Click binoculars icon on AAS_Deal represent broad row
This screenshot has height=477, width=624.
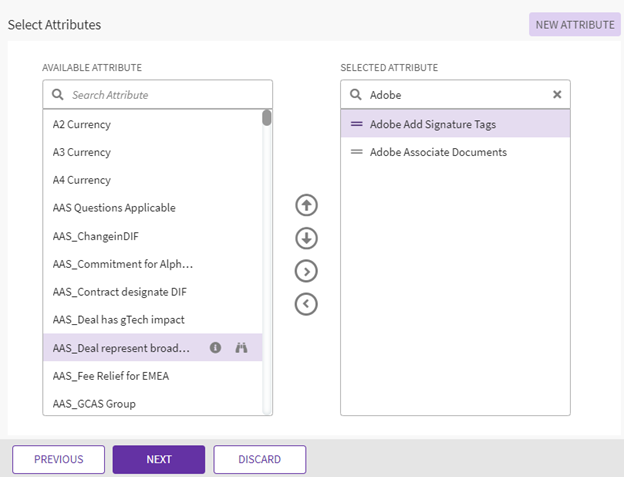240,348
